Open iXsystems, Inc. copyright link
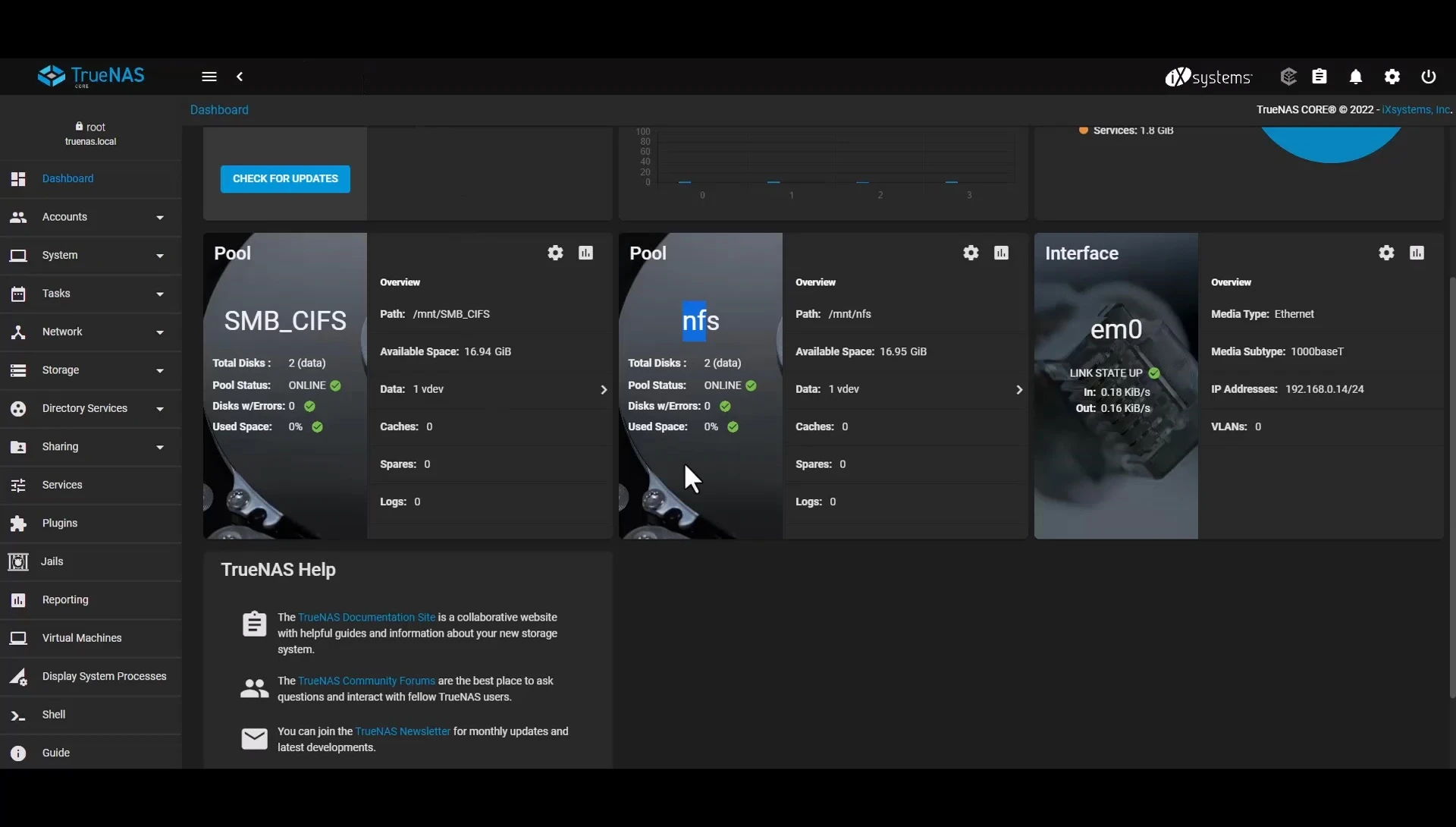 tap(1416, 109)
